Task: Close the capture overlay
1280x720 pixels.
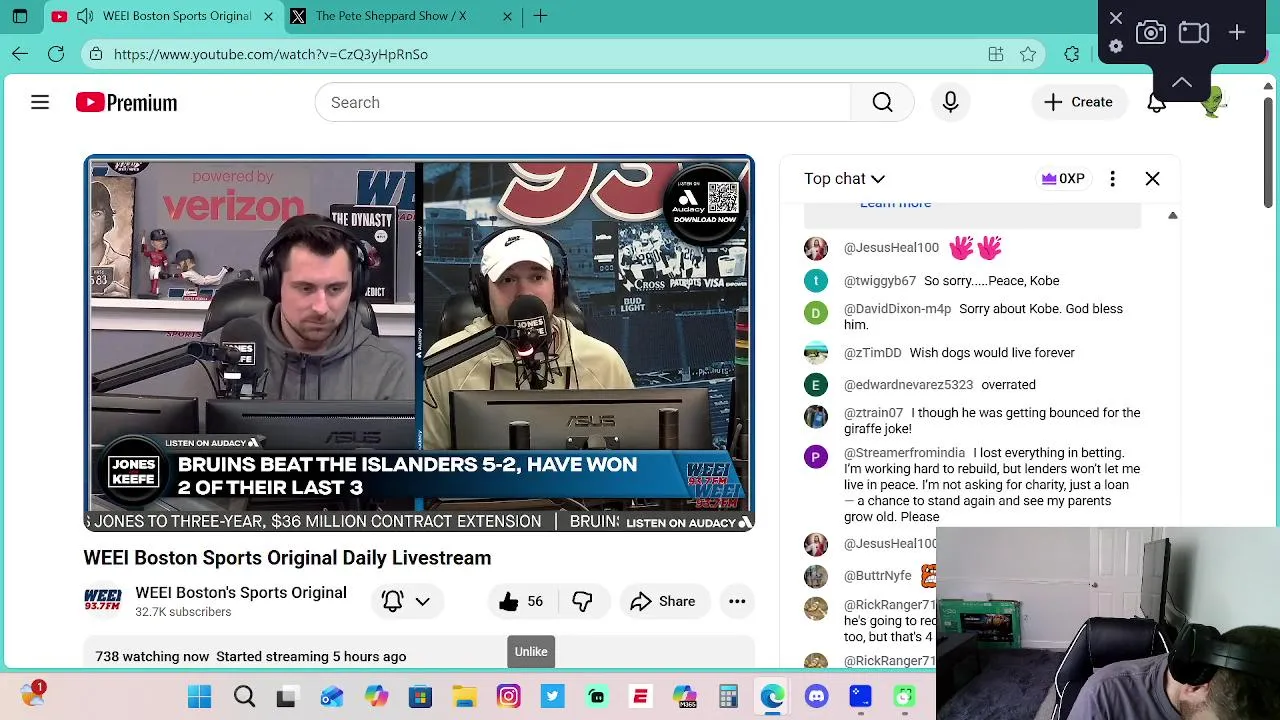Action: [x=1116, y=17]
